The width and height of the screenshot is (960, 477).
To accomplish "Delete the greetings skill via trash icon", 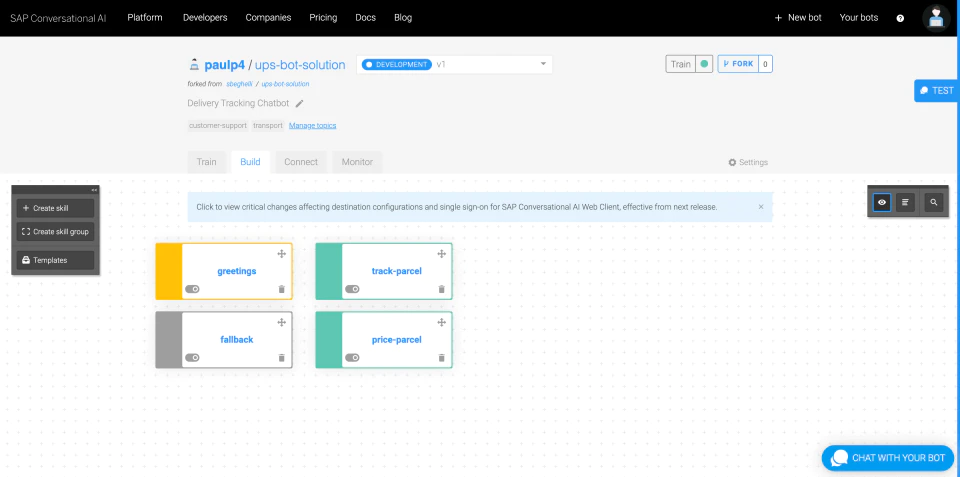I will pyautogui.click(x=282, y=289).
